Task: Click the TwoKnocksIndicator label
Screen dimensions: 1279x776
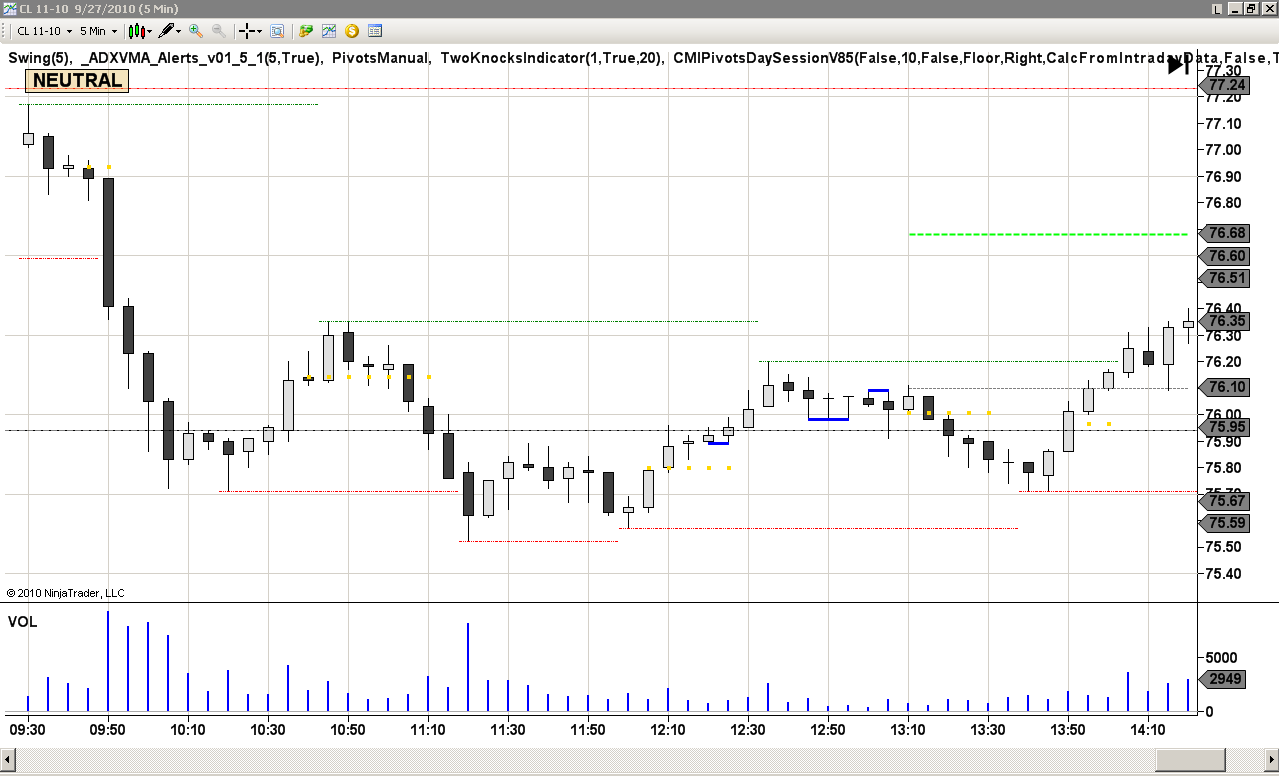Action: pyautogui.click(x=552, y=58)
